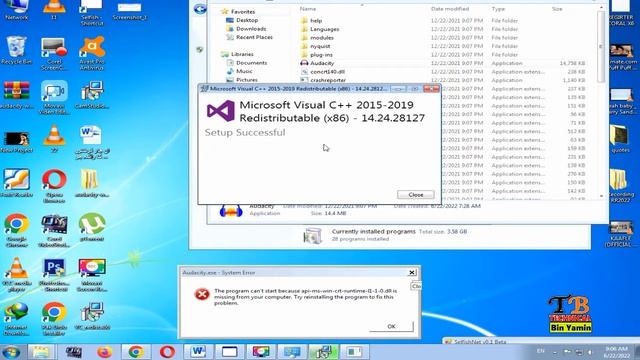Click the taskbar clock showing 6/22/2022
This screenshot has width=640, height=360.
coord(616,352)
